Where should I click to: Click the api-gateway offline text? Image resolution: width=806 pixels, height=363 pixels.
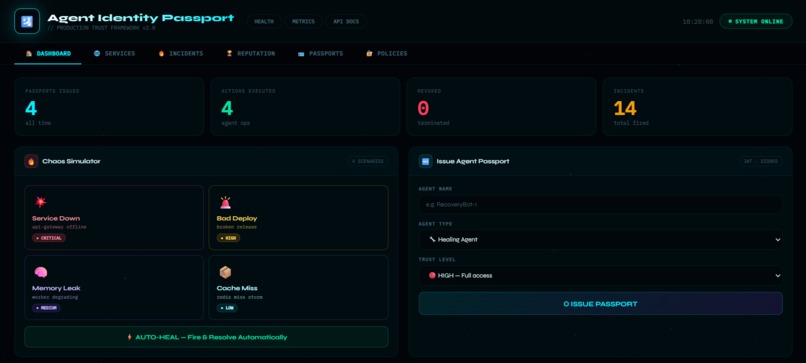(59, 227)
